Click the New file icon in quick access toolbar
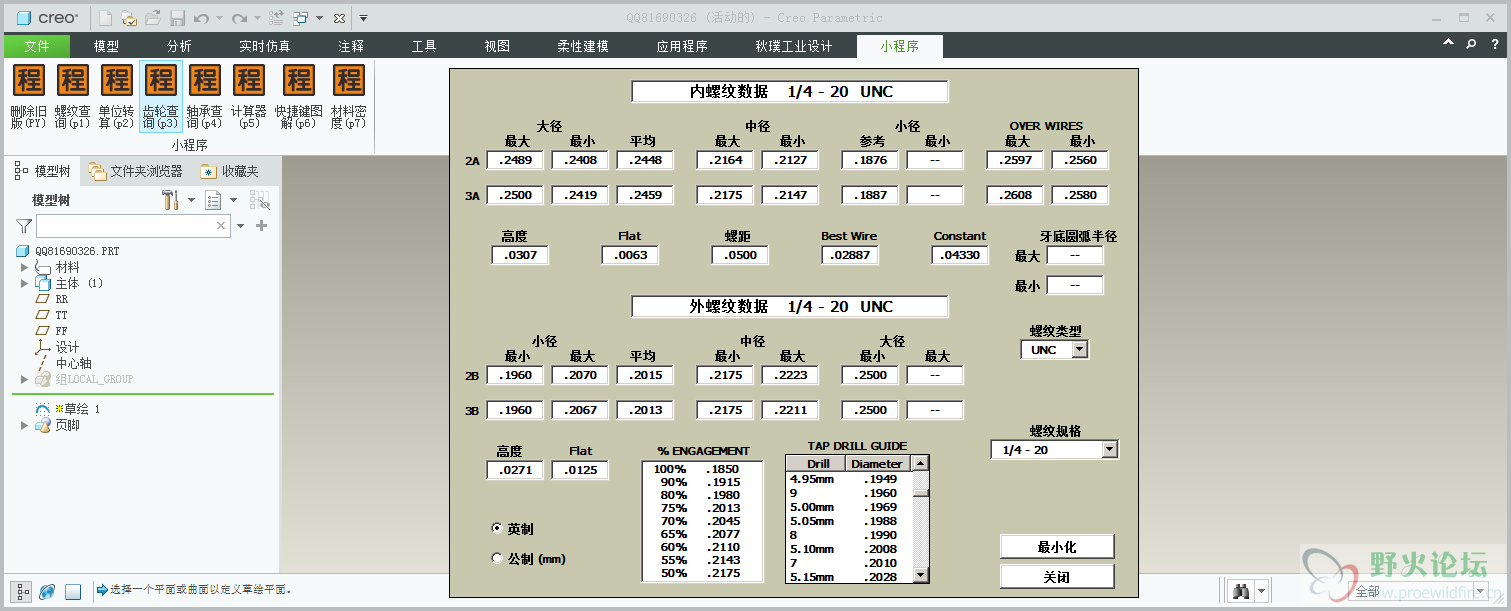The image size is (1511, 611). tap(105, 18)
